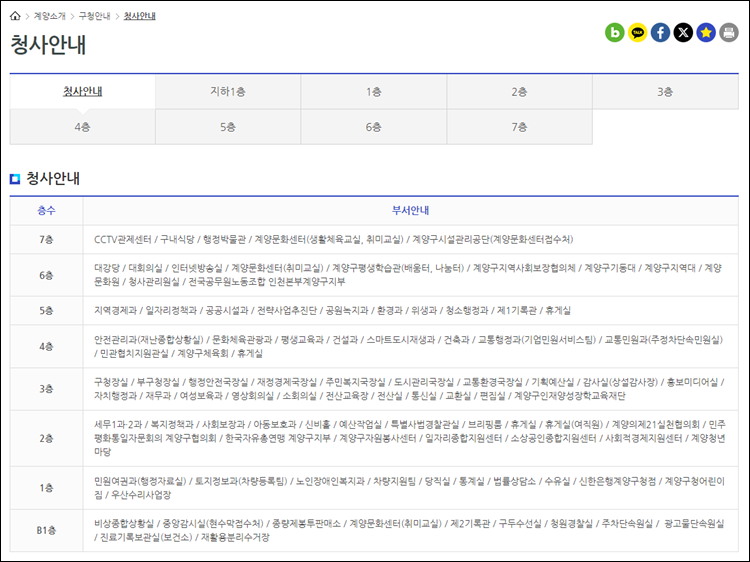Click the 청사안내 section heading with blue square
Image resolution: width=750 pixels, height=562 pixels.
pyautogui.click(x=45, y=178)
